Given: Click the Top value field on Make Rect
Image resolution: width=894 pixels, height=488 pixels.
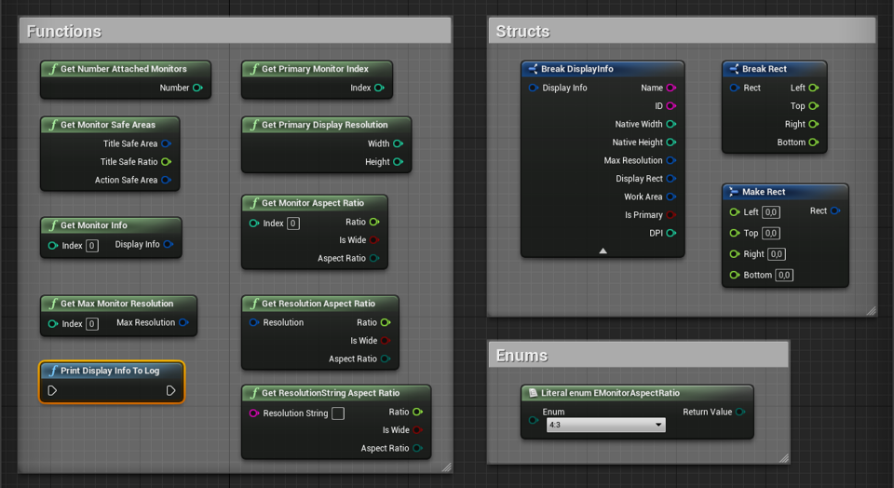Looking at the screenshot, I should 771,233.
